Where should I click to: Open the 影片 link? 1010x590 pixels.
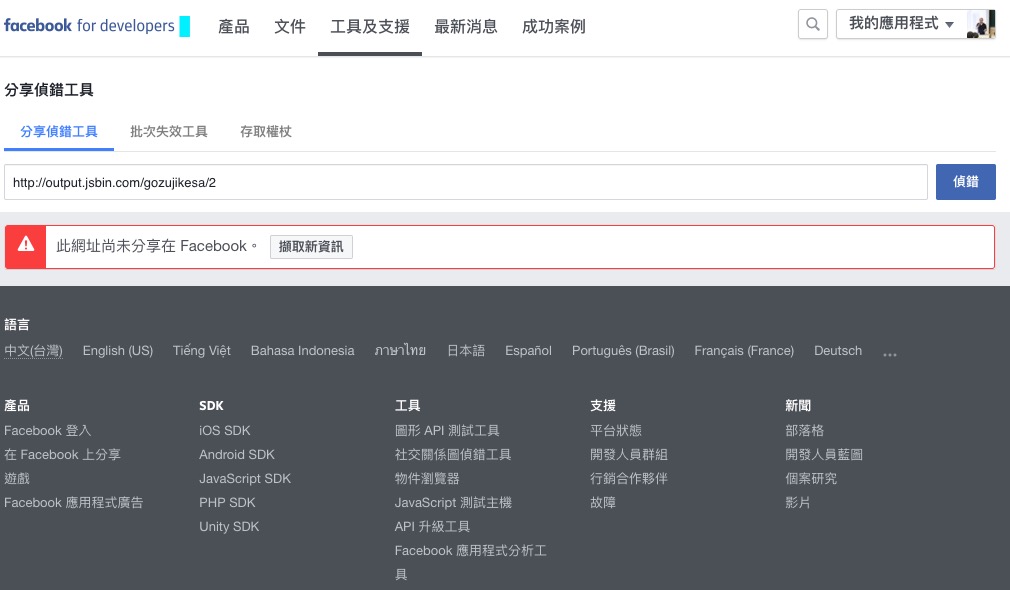tap(797, 502)
